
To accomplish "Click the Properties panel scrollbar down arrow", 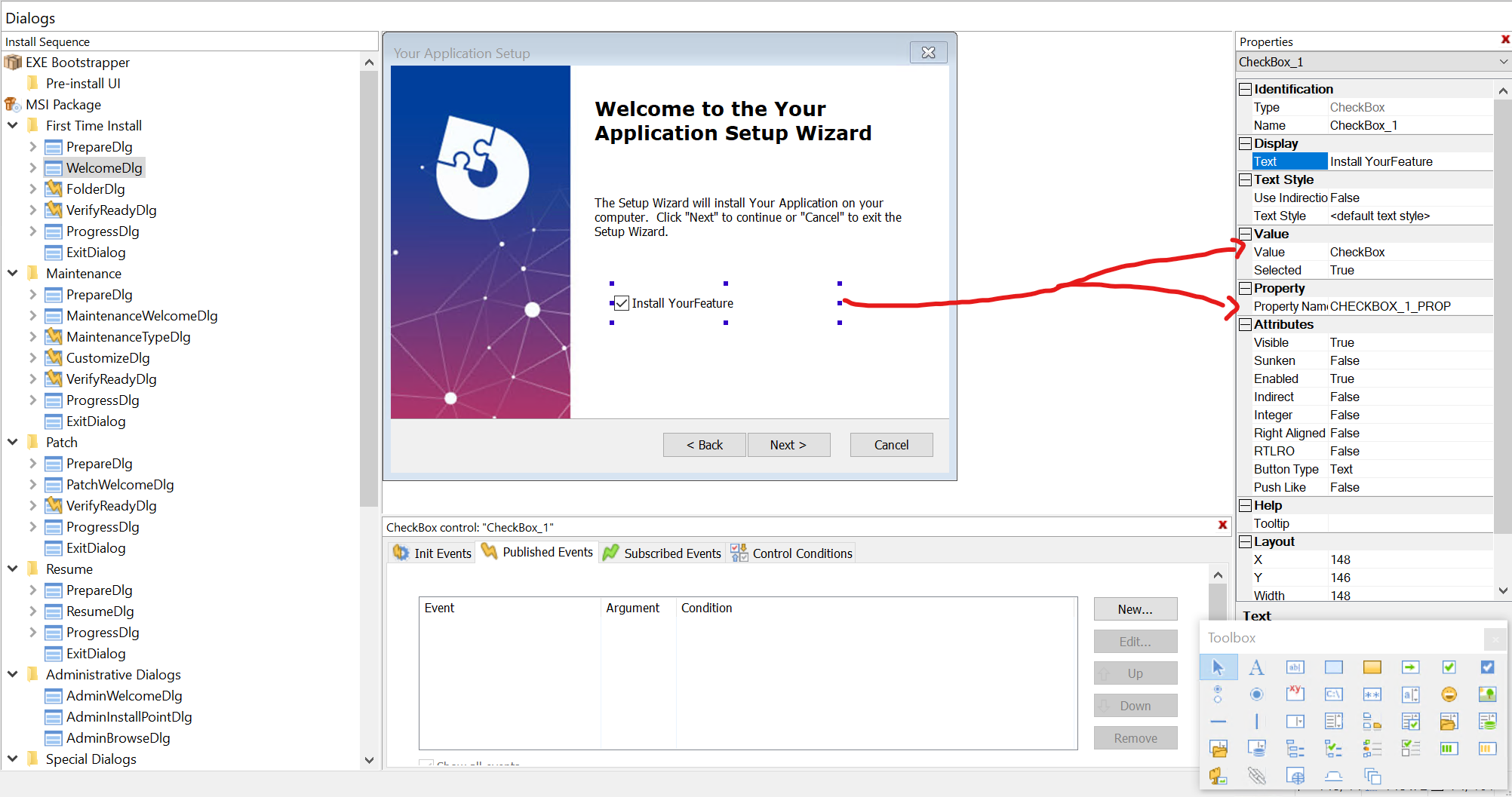I will [x=1503, y=590].
